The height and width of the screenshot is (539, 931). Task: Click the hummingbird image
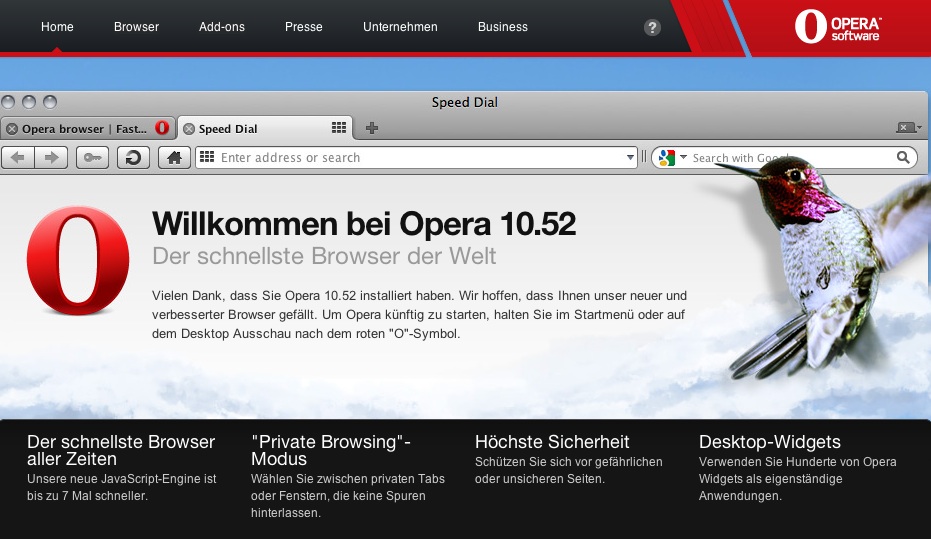pos(825,267)
